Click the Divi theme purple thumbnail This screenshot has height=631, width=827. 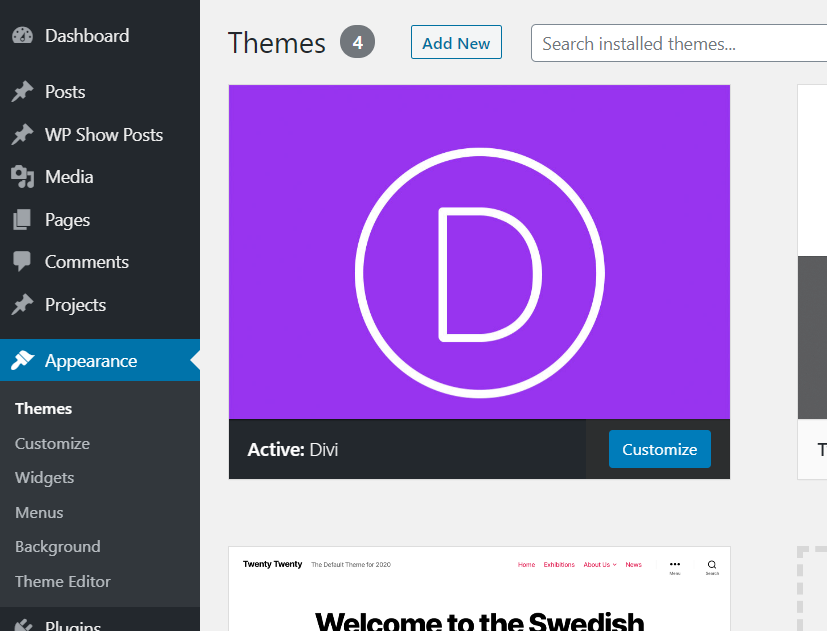[x=479, y=252]
